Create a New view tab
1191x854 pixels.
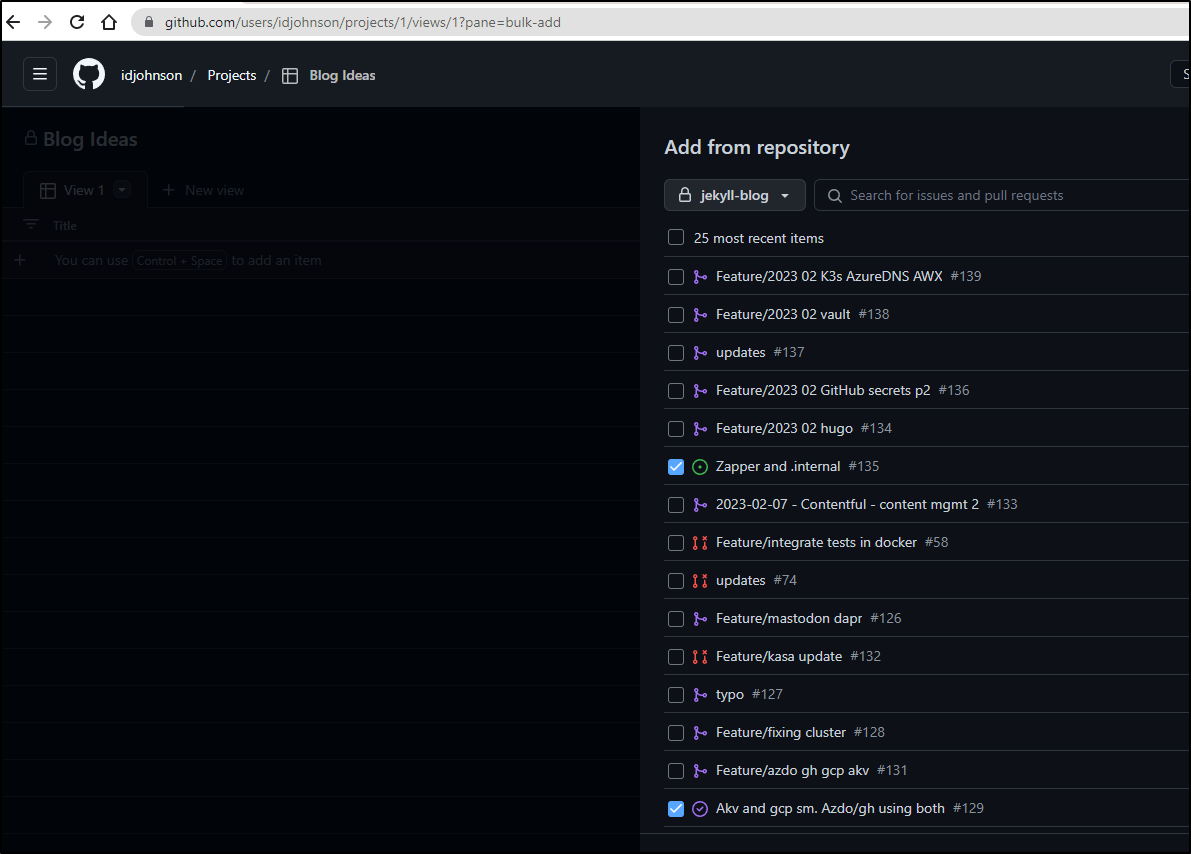point(203,190)
